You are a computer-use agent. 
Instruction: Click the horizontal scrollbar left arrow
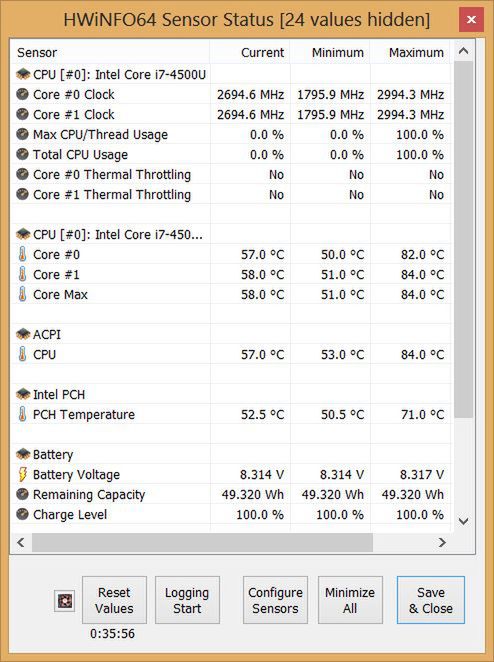coord(21,542)
